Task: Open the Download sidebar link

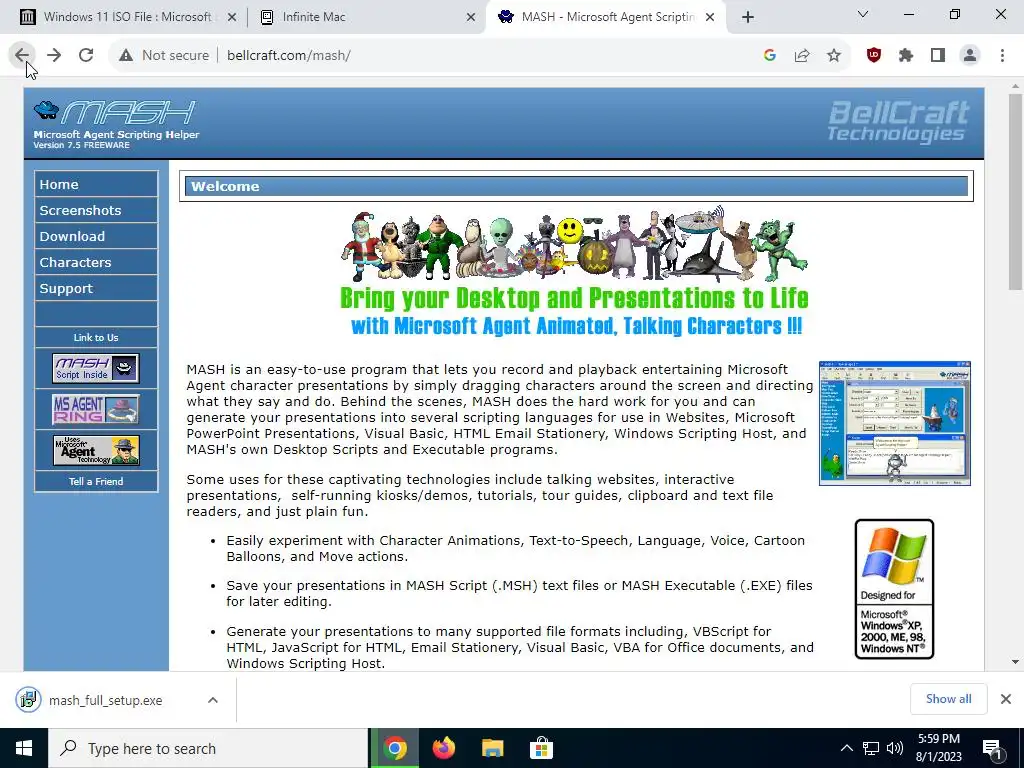Action: 96,236
